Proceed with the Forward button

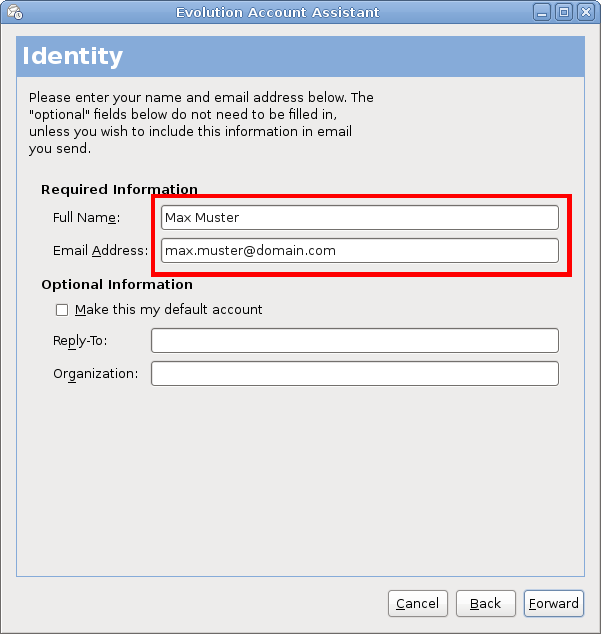tap(553, 603)
